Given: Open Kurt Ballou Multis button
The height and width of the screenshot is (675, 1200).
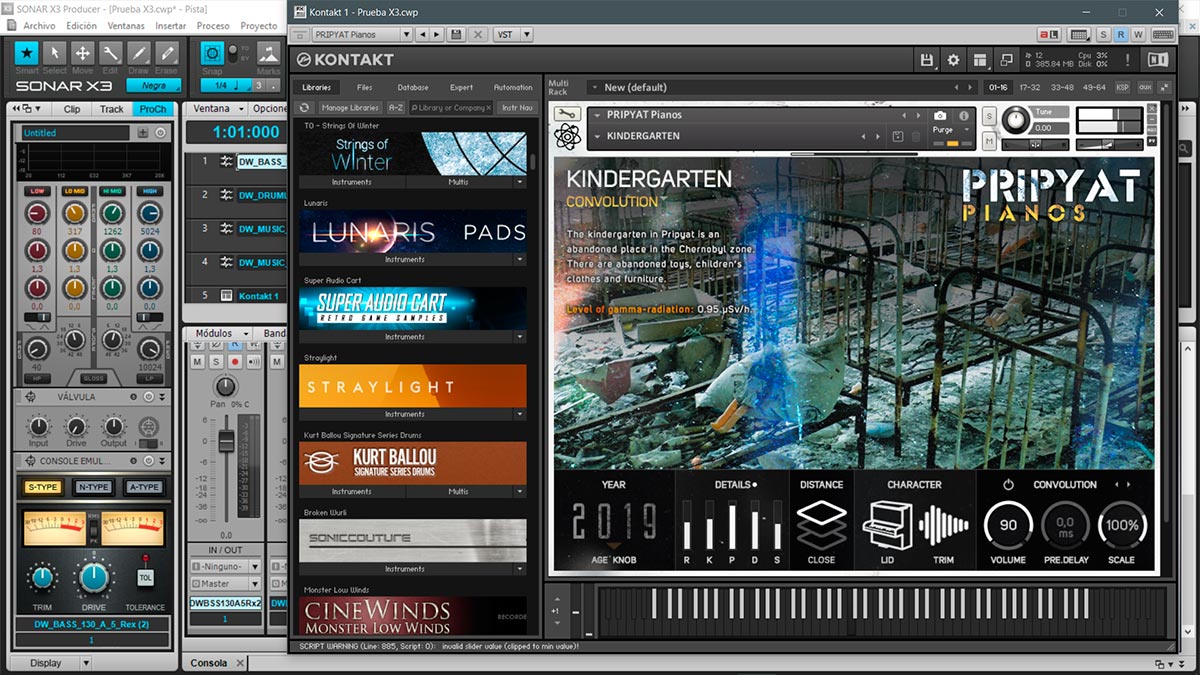Looking at the screenshot, I should 458,492.
